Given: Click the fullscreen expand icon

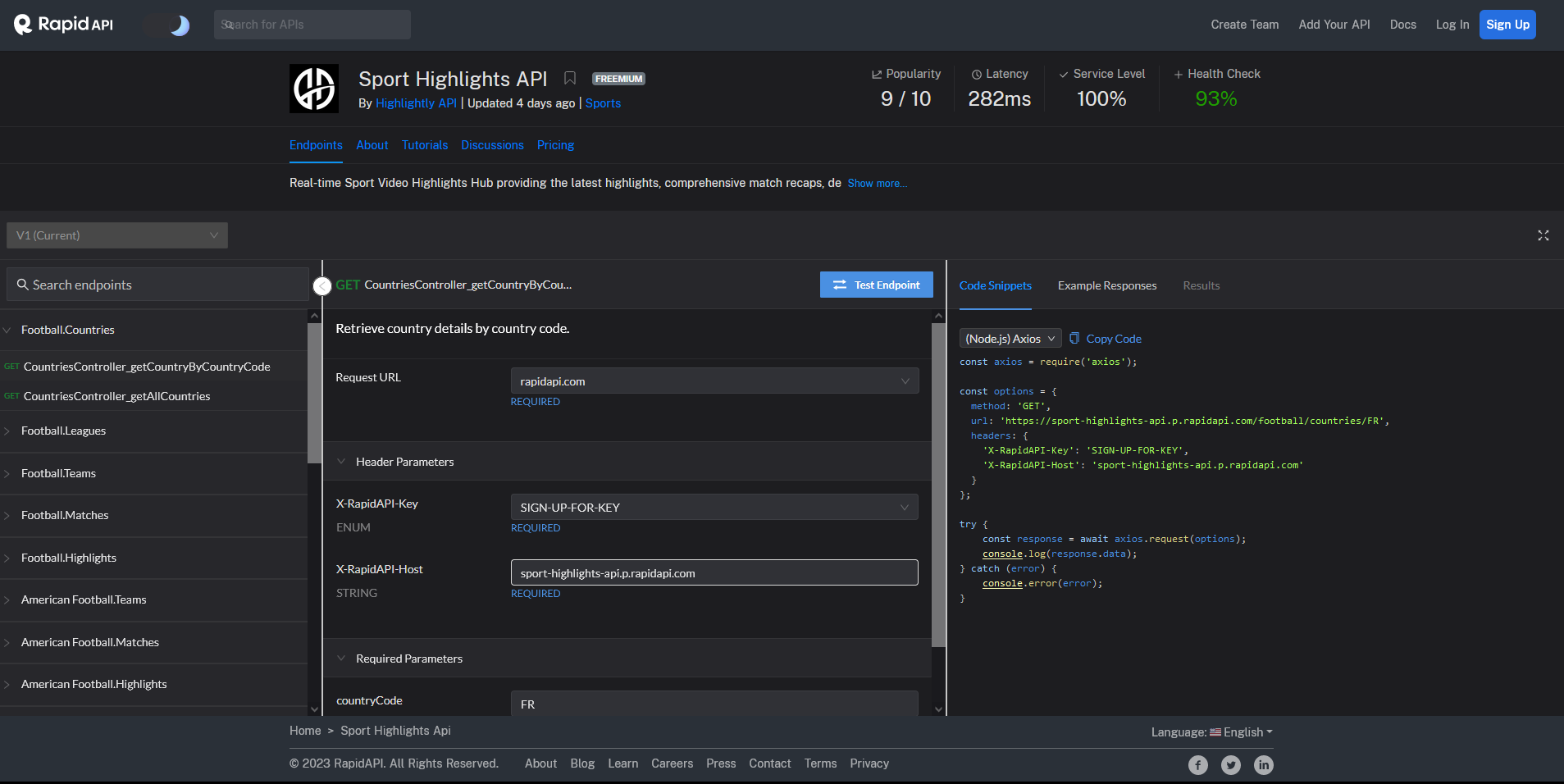Looking at the screenshot, I should pyautogui.click(x=1543, y=235).
